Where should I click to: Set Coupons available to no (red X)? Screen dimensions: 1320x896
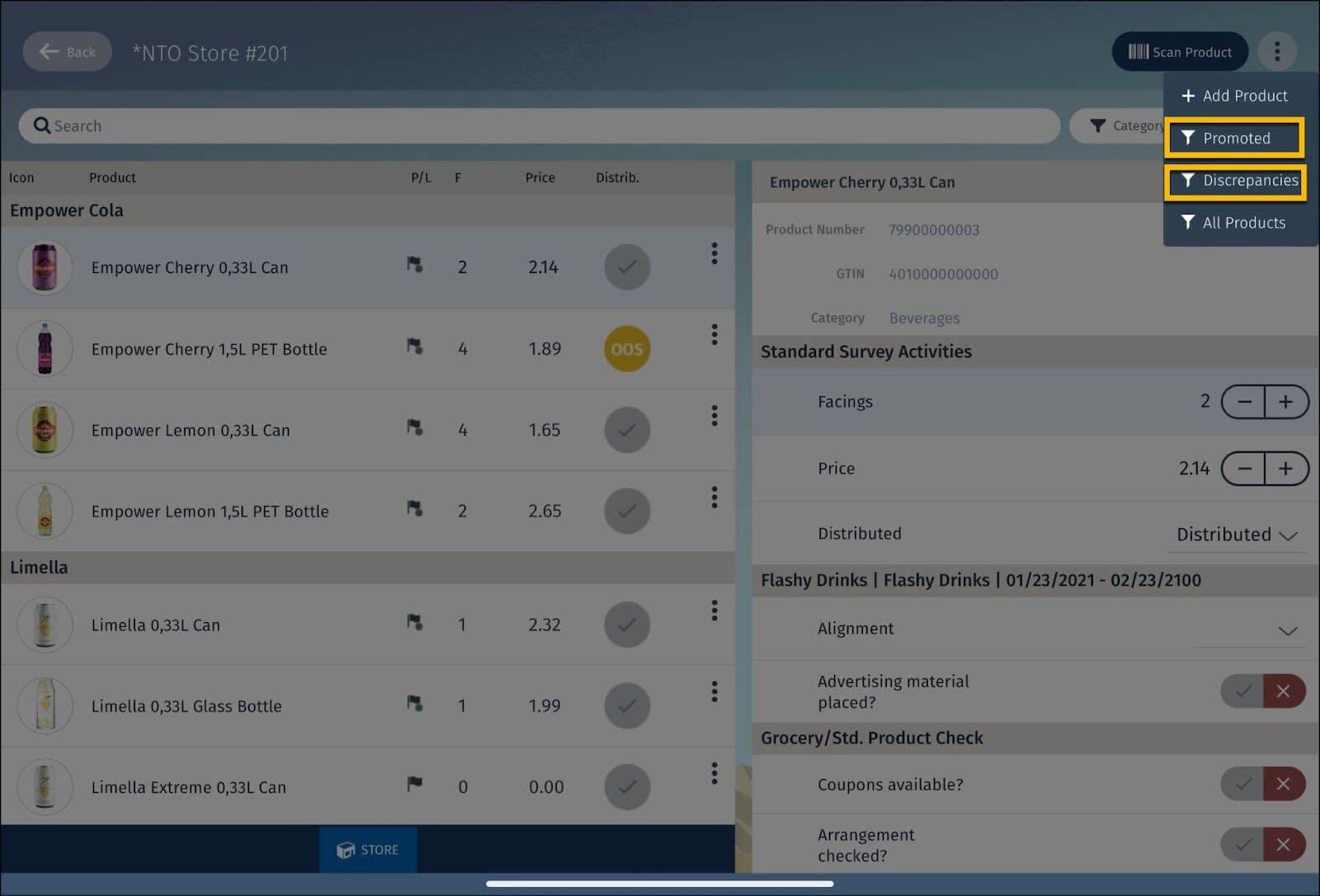pyautogui.click(x=1285, y=784)
